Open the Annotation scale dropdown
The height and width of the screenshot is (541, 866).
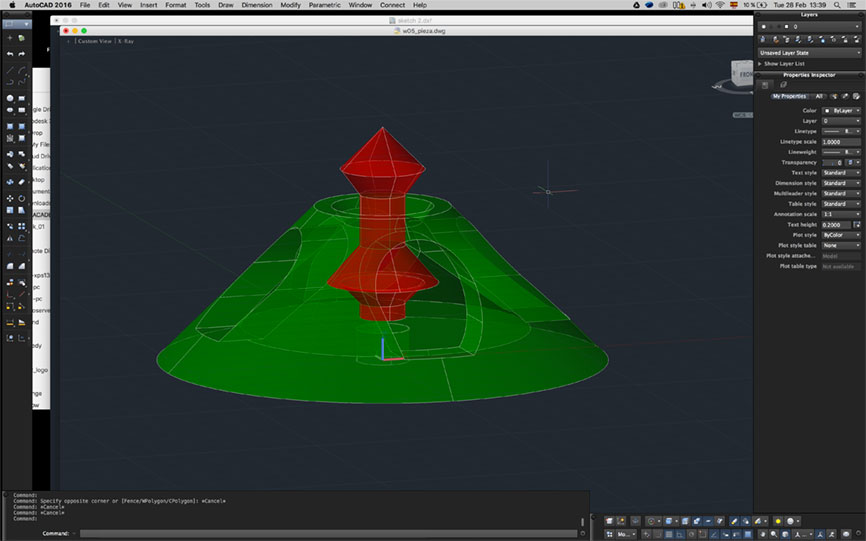[x=841, y=214]
